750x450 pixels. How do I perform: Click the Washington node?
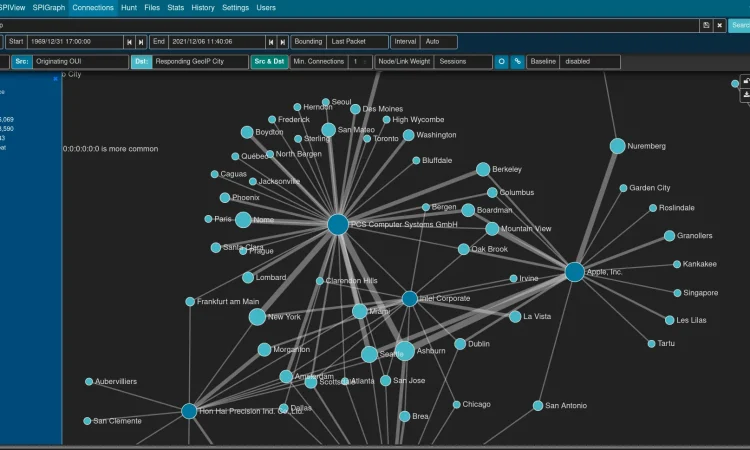coord(408,135)
